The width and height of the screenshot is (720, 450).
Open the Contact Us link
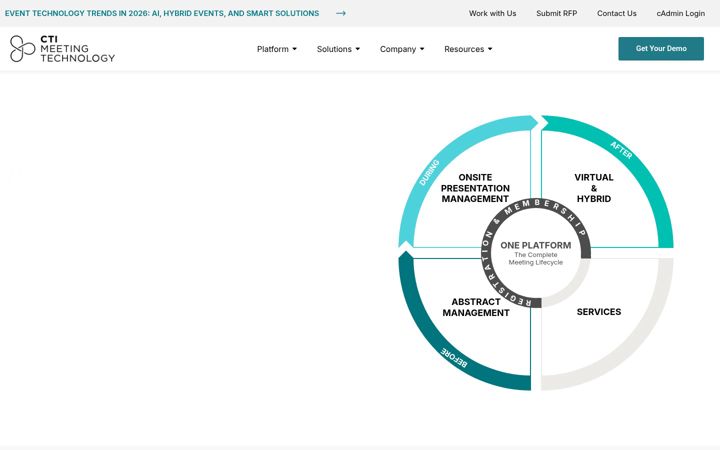point(617,13)
